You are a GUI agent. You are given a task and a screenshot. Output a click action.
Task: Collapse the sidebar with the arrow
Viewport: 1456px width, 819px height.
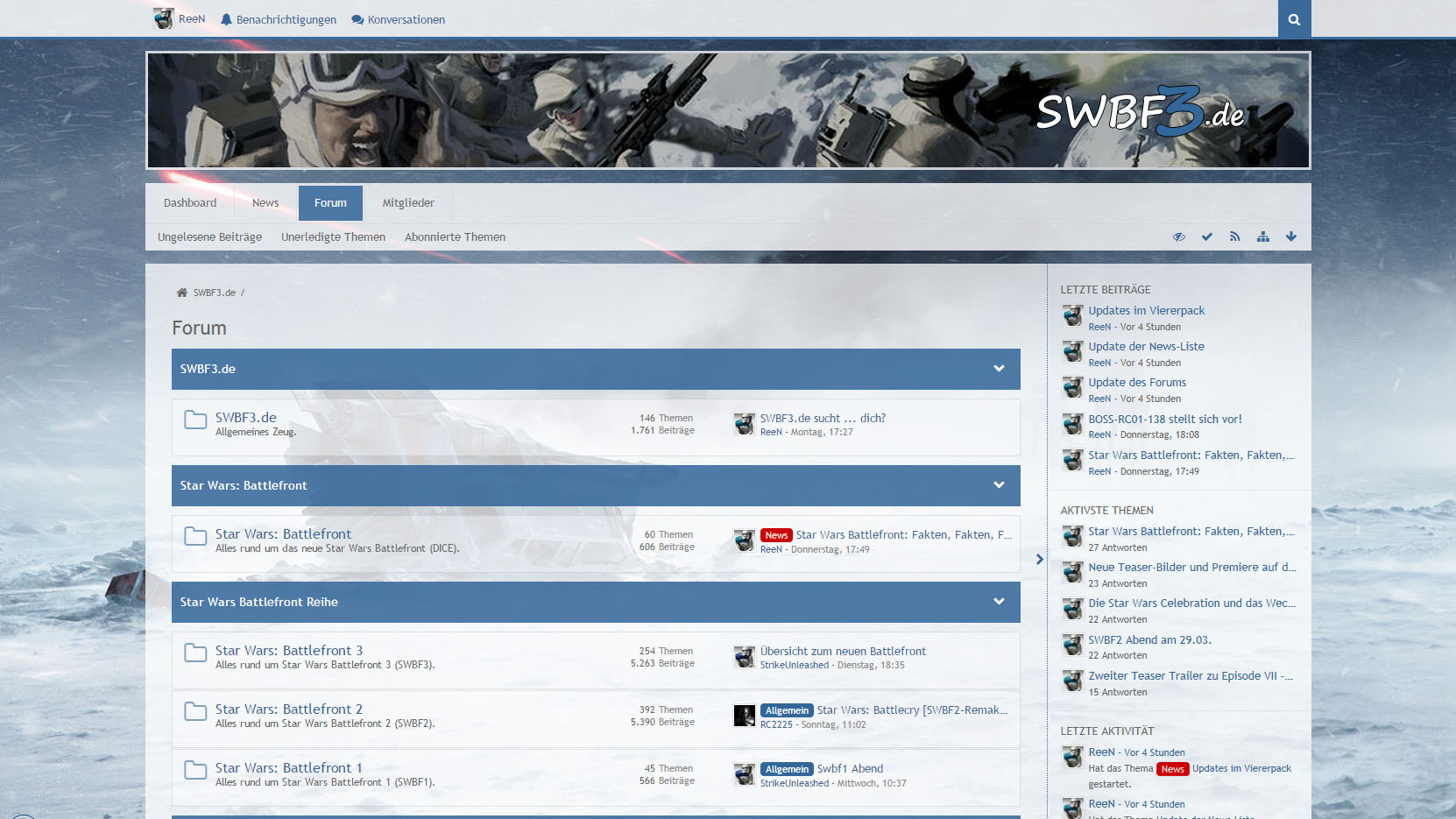[x=1040, y=559]
